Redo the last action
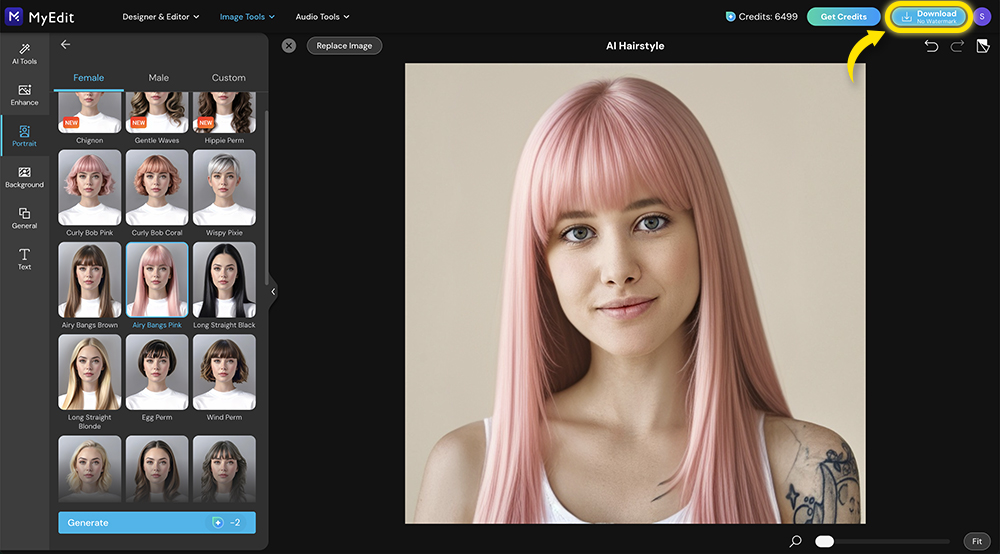 point(957,46)
